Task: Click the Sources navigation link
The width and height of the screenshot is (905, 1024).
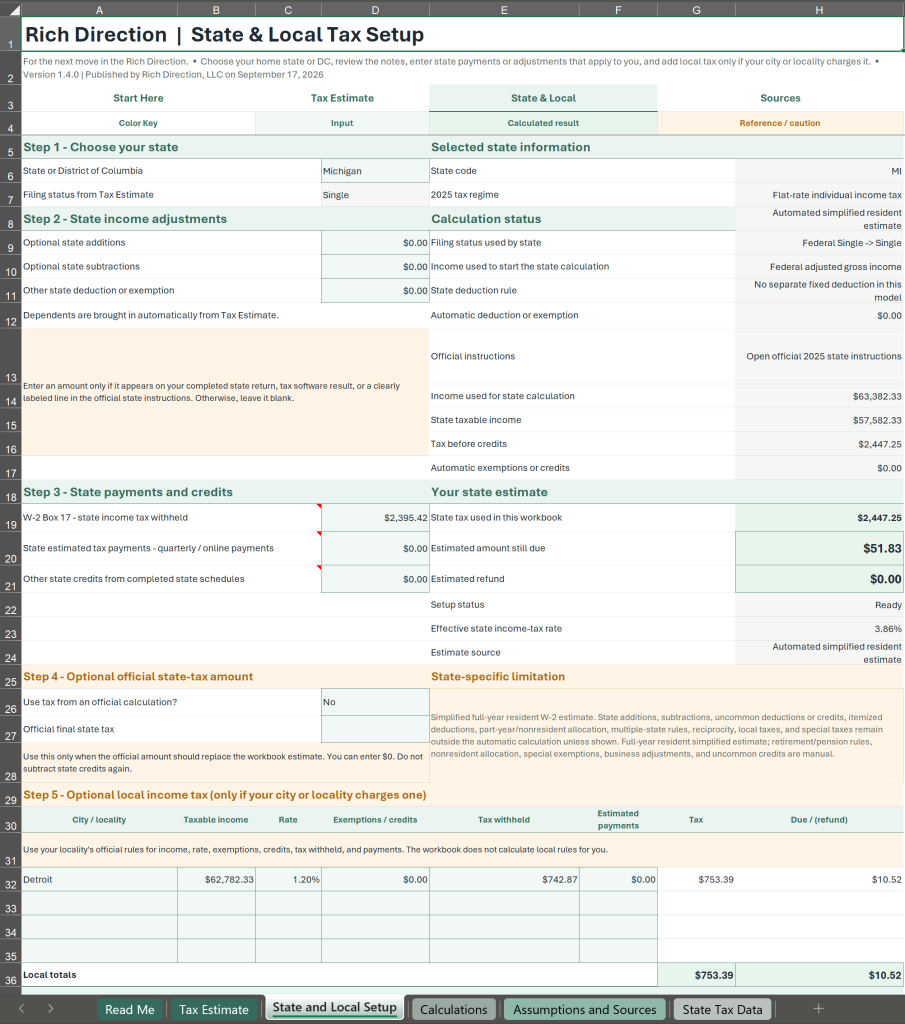Action: 780,98
